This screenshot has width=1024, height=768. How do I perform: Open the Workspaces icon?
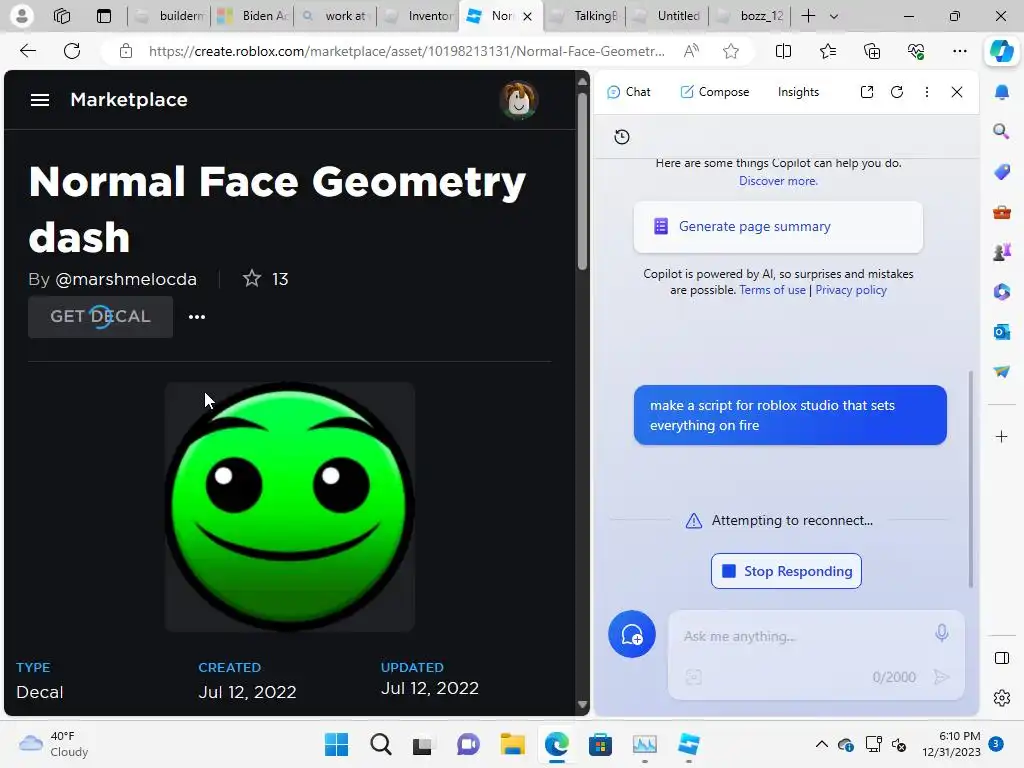point(62,16)
